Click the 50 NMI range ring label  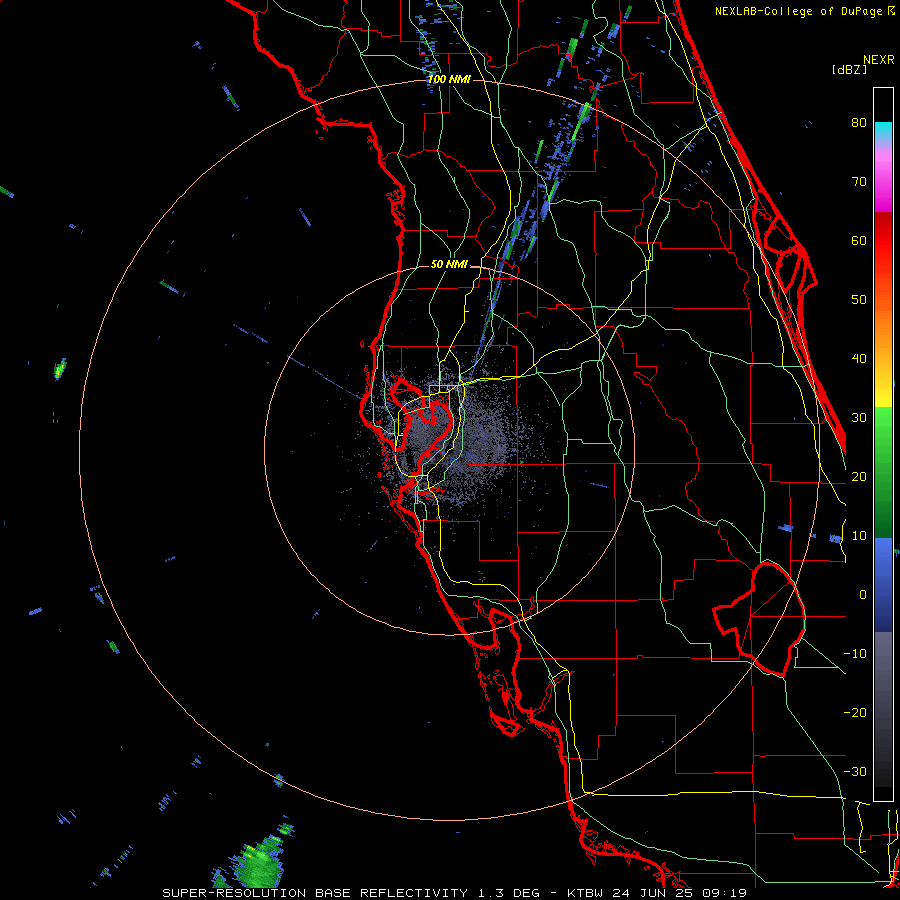click(449, 265)
